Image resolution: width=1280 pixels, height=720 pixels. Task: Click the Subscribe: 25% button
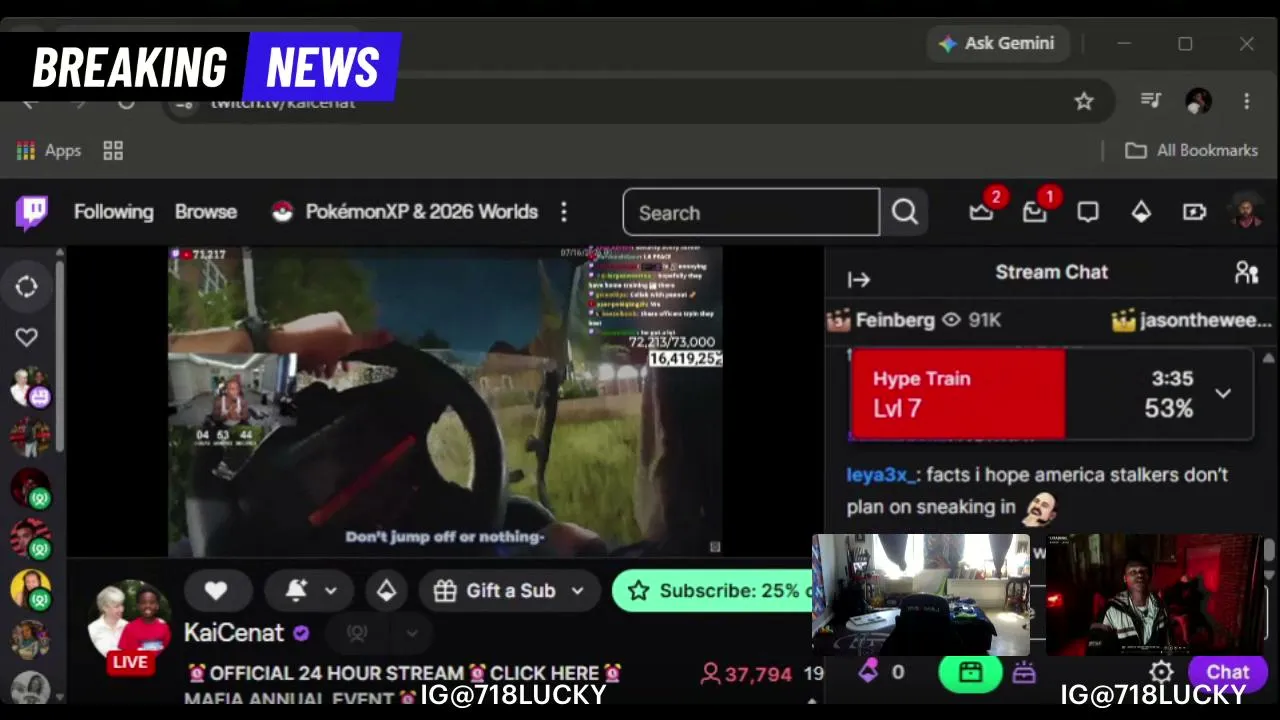712,591
